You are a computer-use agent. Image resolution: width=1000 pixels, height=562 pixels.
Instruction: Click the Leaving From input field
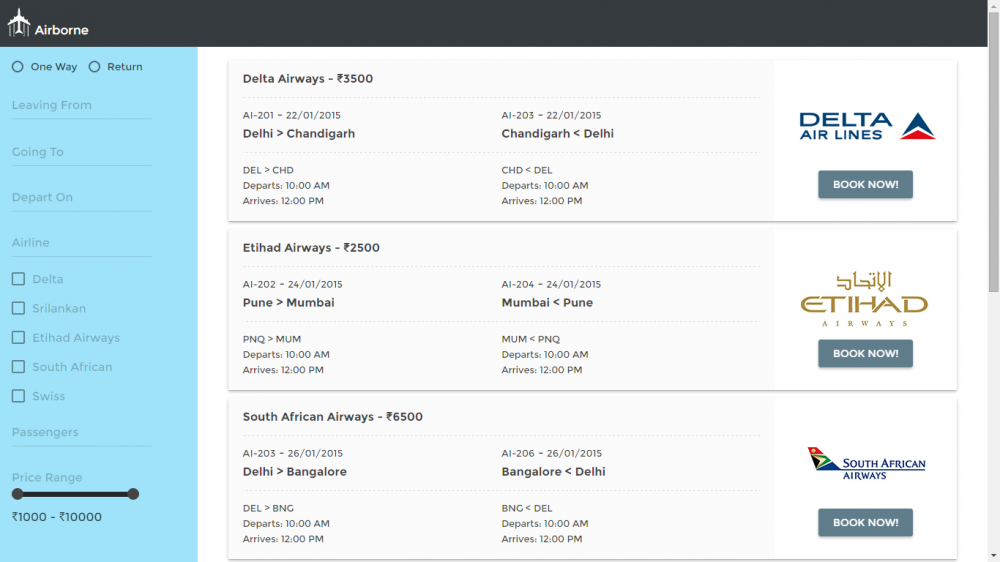(x=81, y=106)
